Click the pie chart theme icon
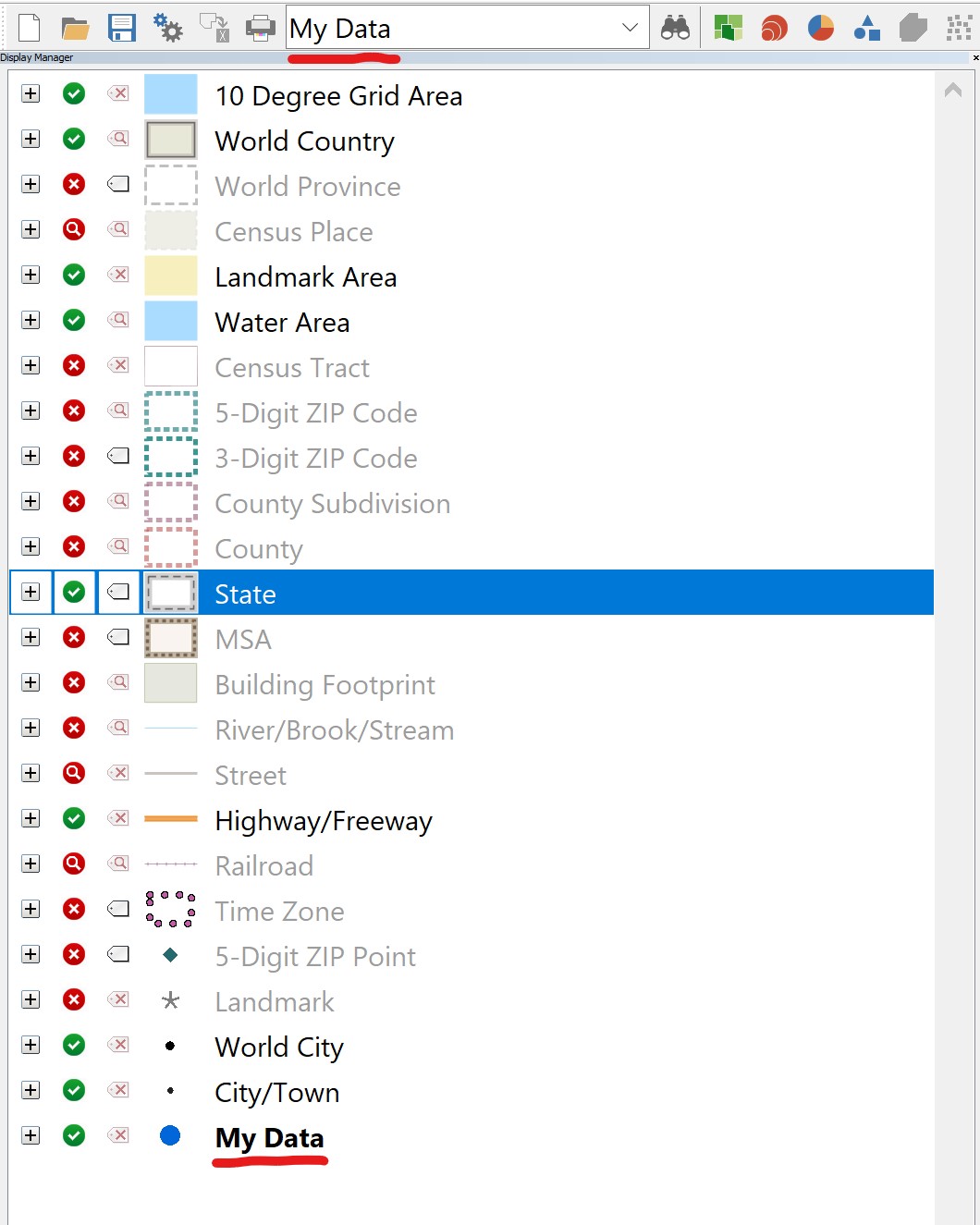The image size is (980, 1225). 821,28
